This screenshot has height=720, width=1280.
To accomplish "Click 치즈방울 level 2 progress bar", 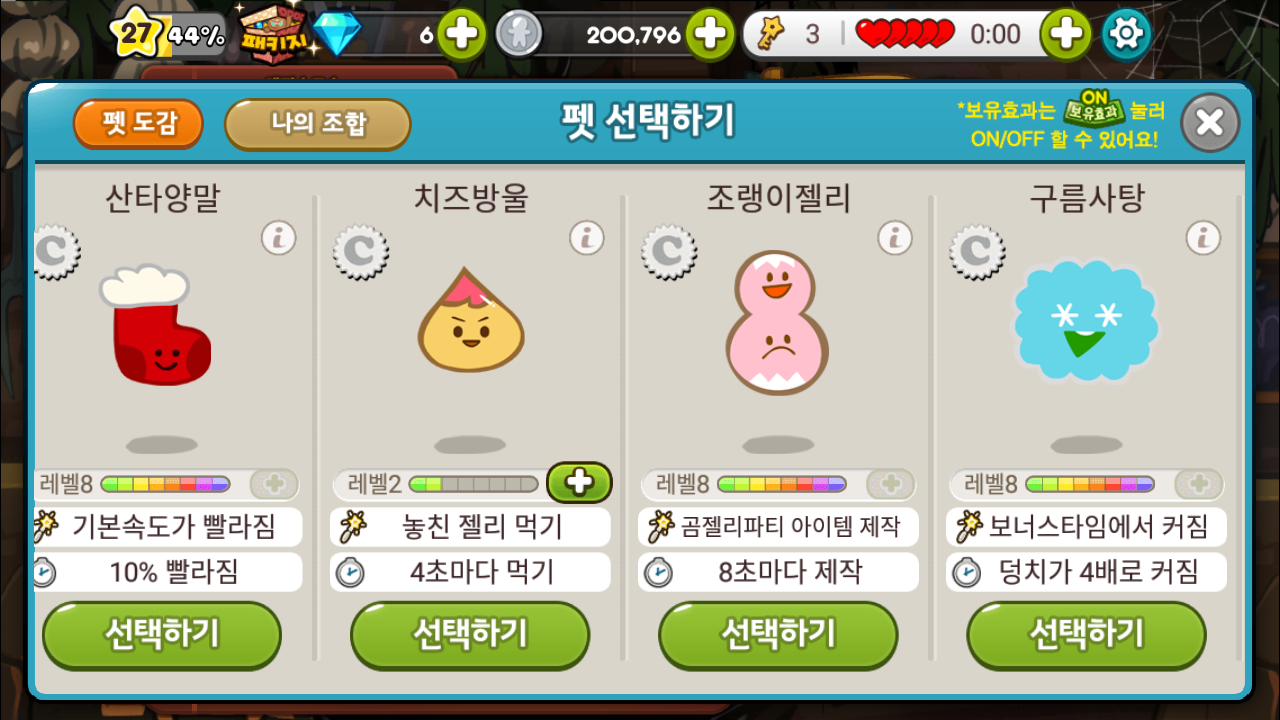I will point(473,484).
